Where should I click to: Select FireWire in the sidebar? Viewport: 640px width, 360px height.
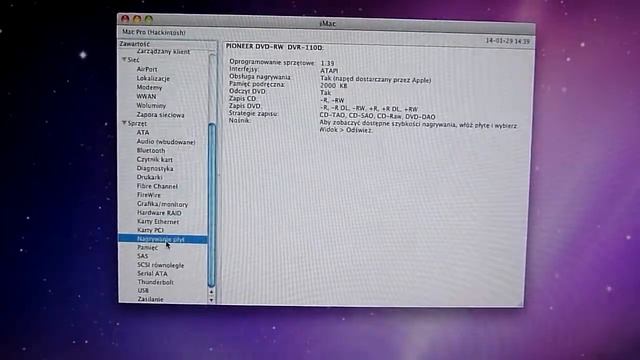(x=149, y=195)
